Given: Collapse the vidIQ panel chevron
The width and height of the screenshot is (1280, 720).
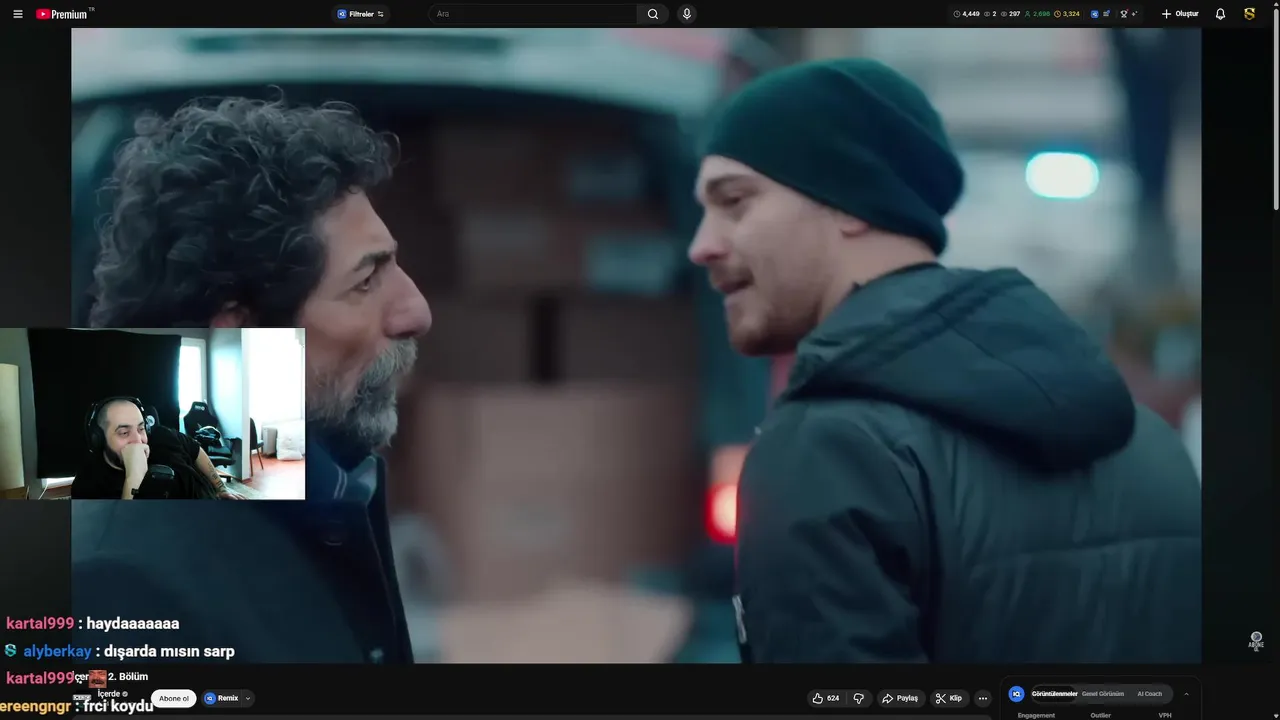Looking at the screenshot, I should tap(1187, 693).
